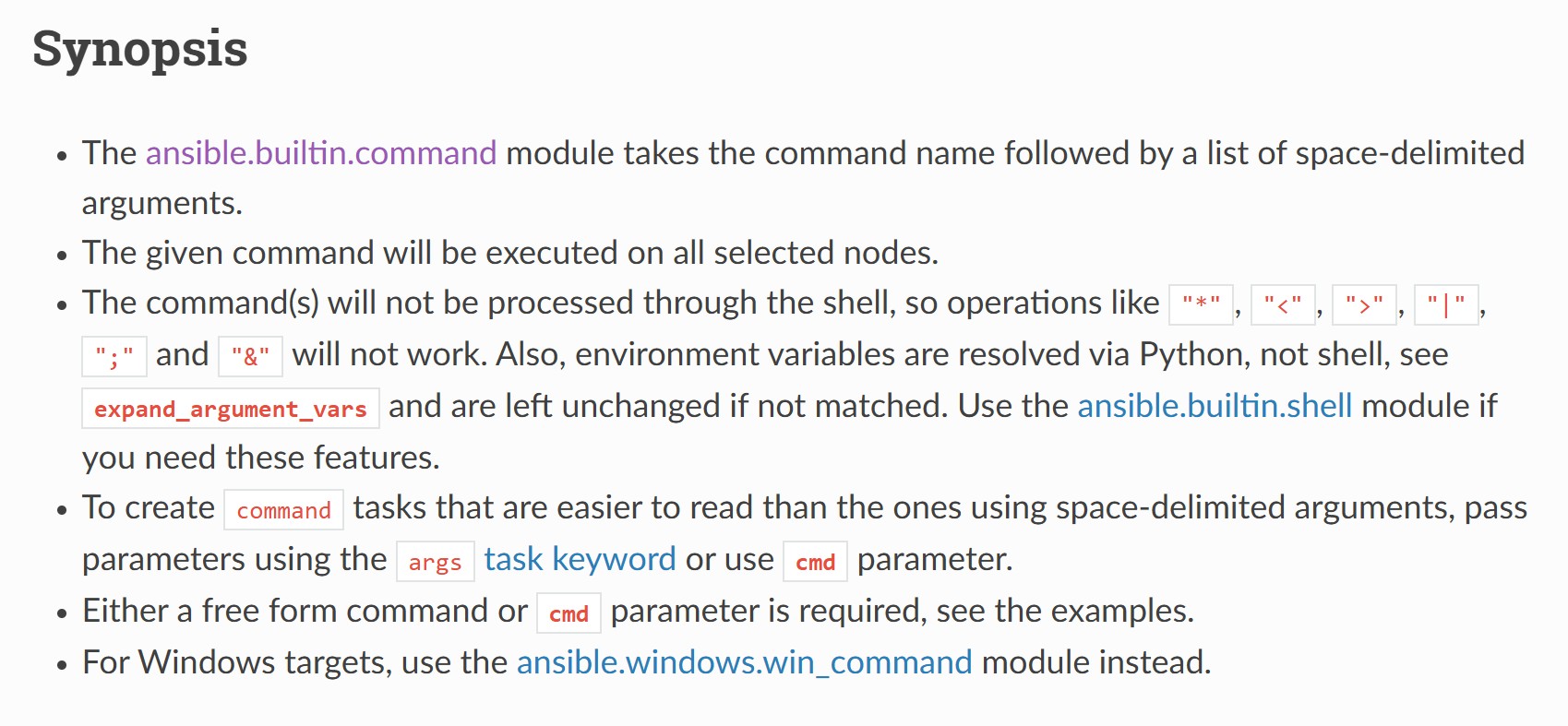The width and height of the screenshot is (1568, 726).
Task: Click the semicolon ";" code snippet
Action: [x=114, y=356]
